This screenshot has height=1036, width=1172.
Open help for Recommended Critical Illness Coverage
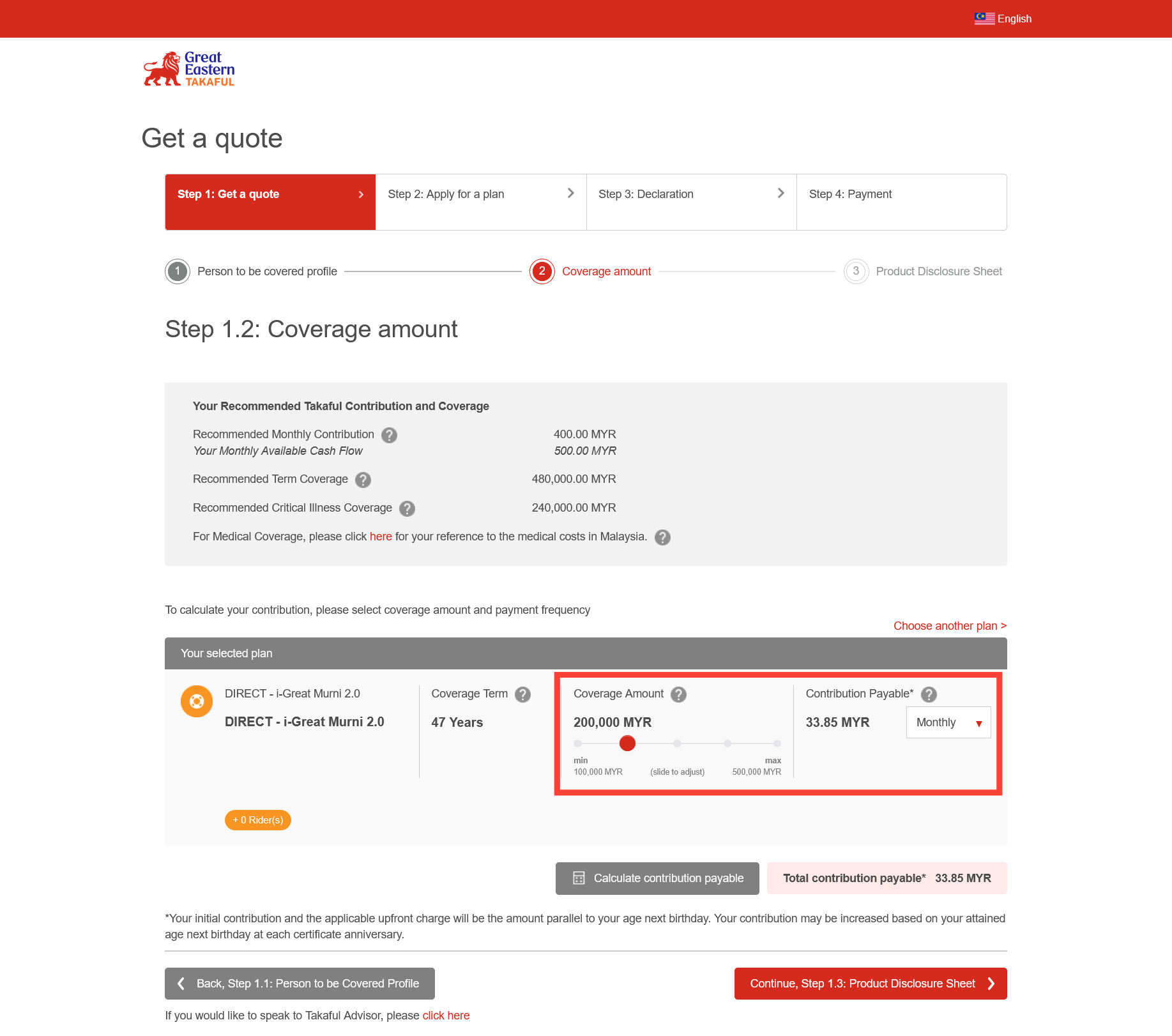(407, 508)
